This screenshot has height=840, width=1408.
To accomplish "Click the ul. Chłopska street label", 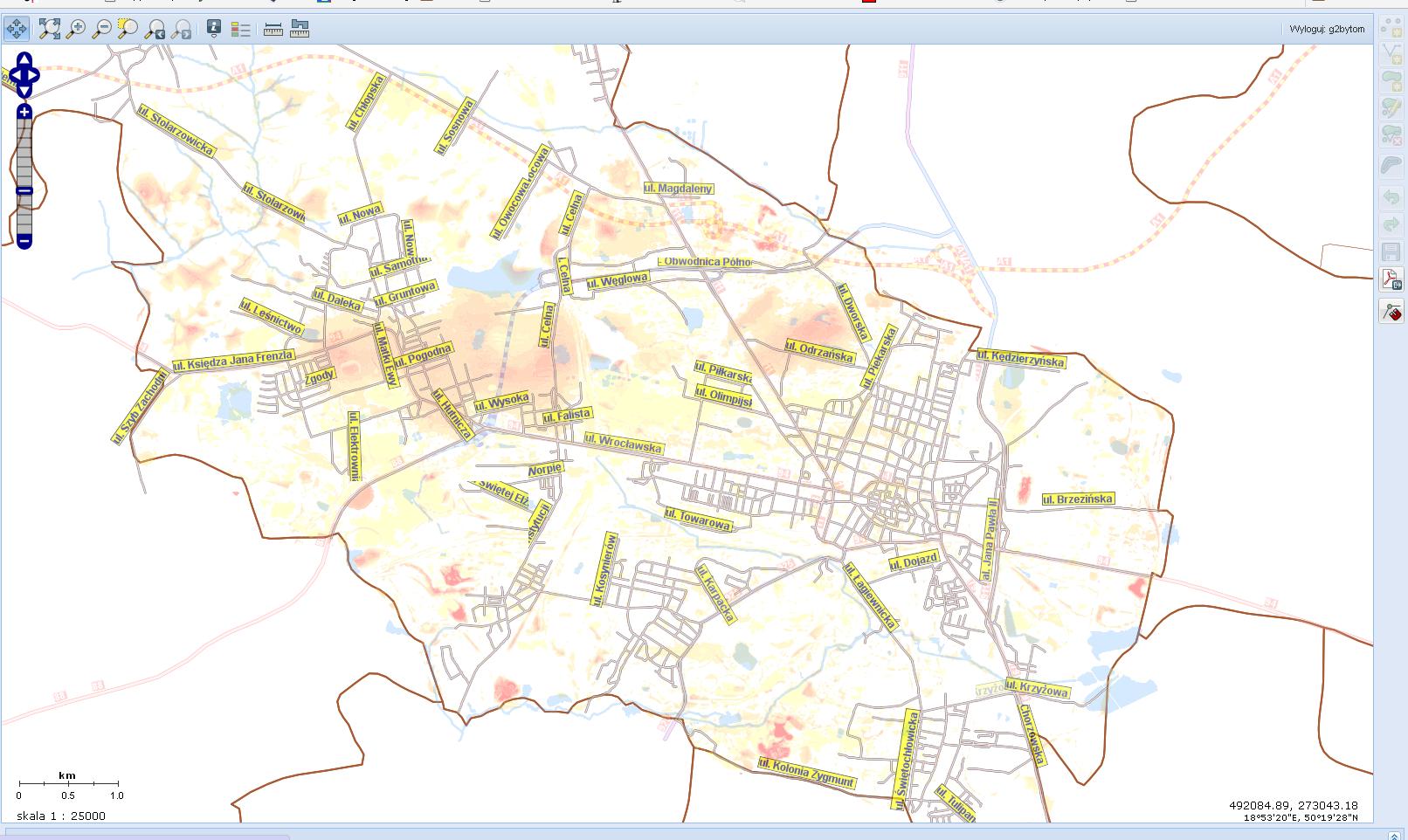I will pyautogui.click(x=365, y=103).
